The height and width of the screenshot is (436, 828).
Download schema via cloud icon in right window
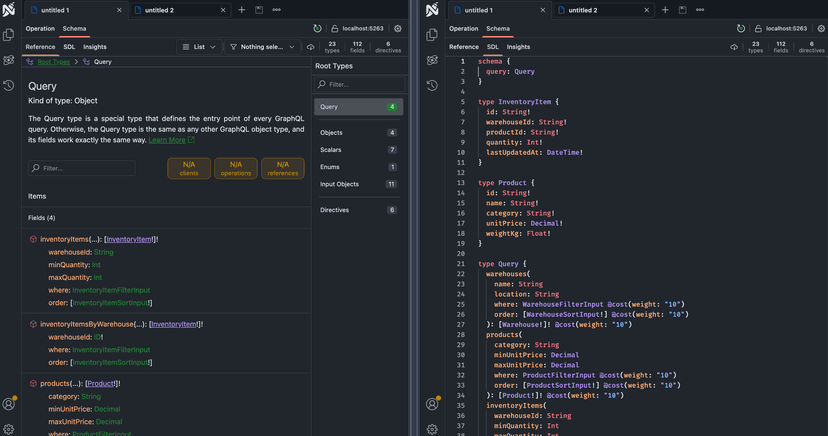pos(734,47)
